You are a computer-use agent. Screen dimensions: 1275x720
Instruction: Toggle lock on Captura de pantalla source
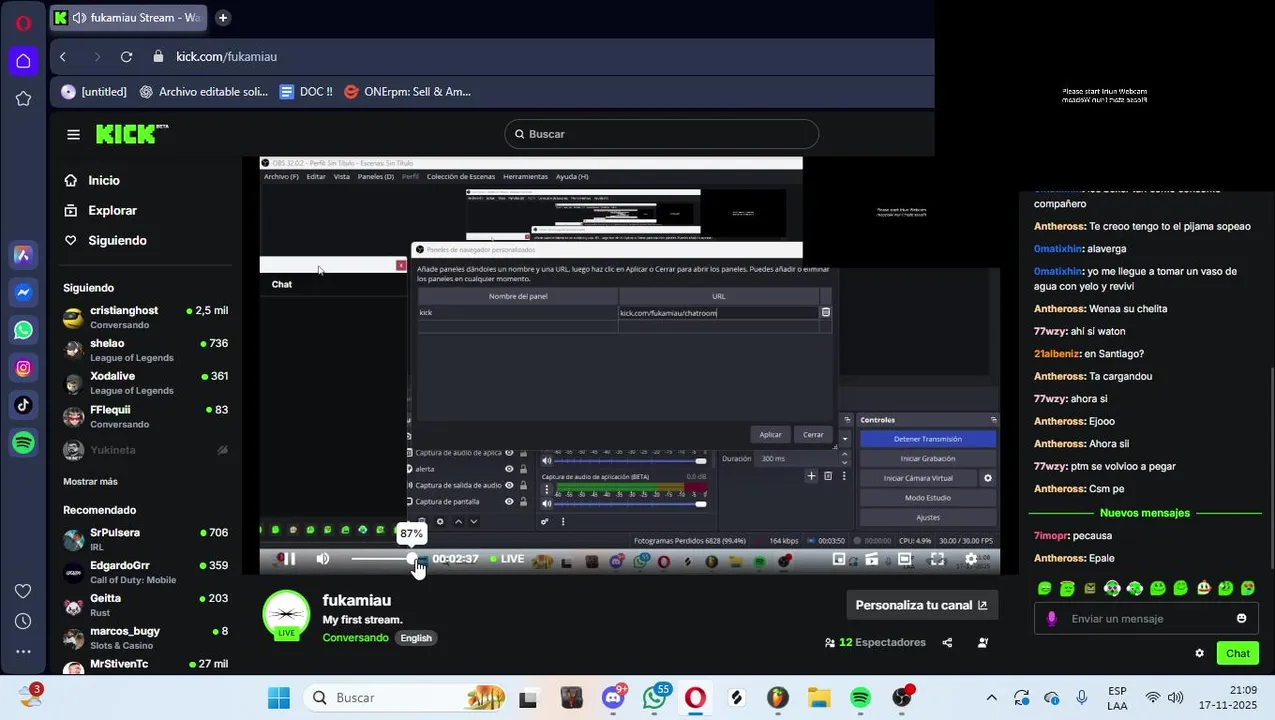coord(523,501)
